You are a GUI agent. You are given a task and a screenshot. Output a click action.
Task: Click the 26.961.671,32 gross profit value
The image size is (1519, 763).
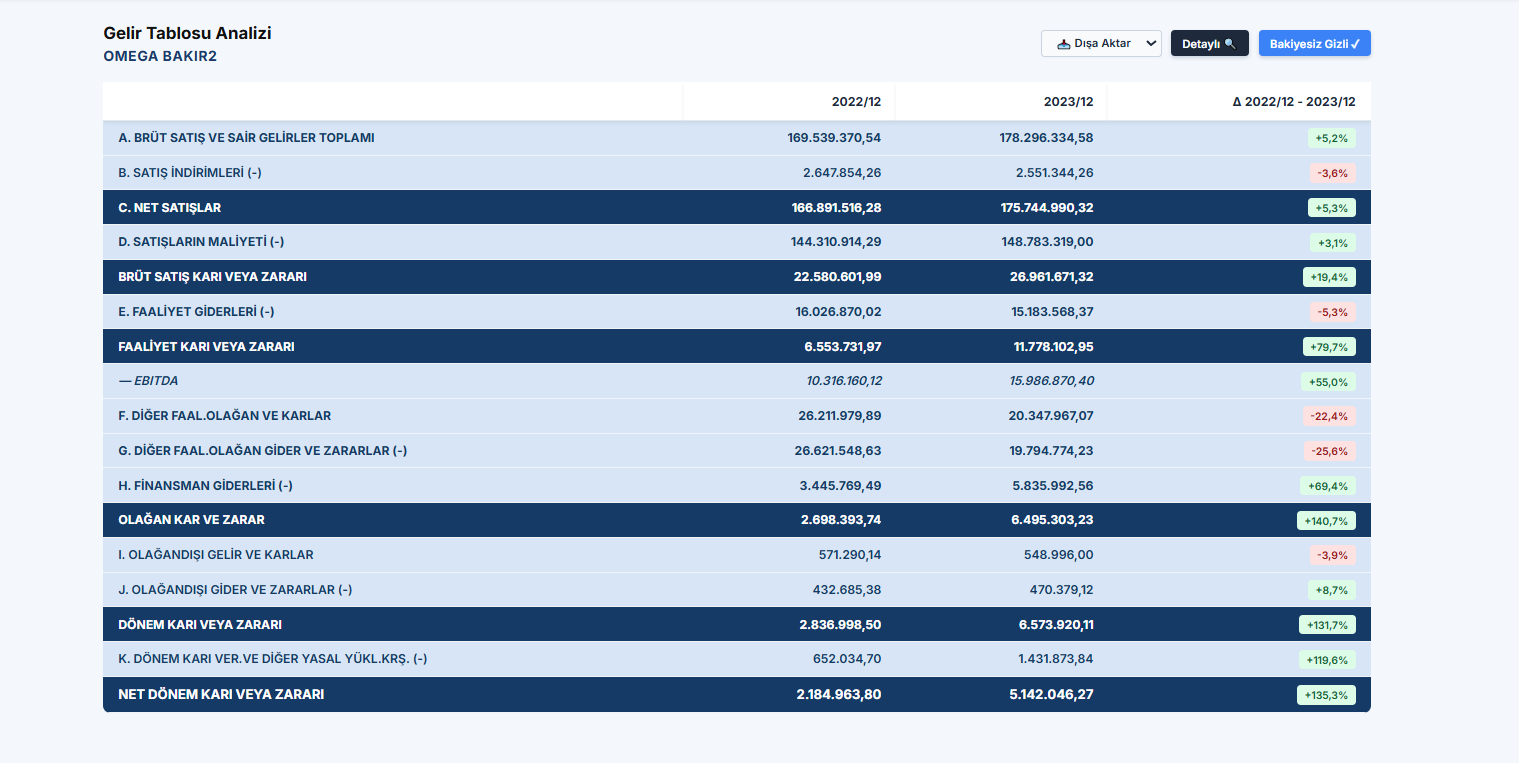point(1052,277)
